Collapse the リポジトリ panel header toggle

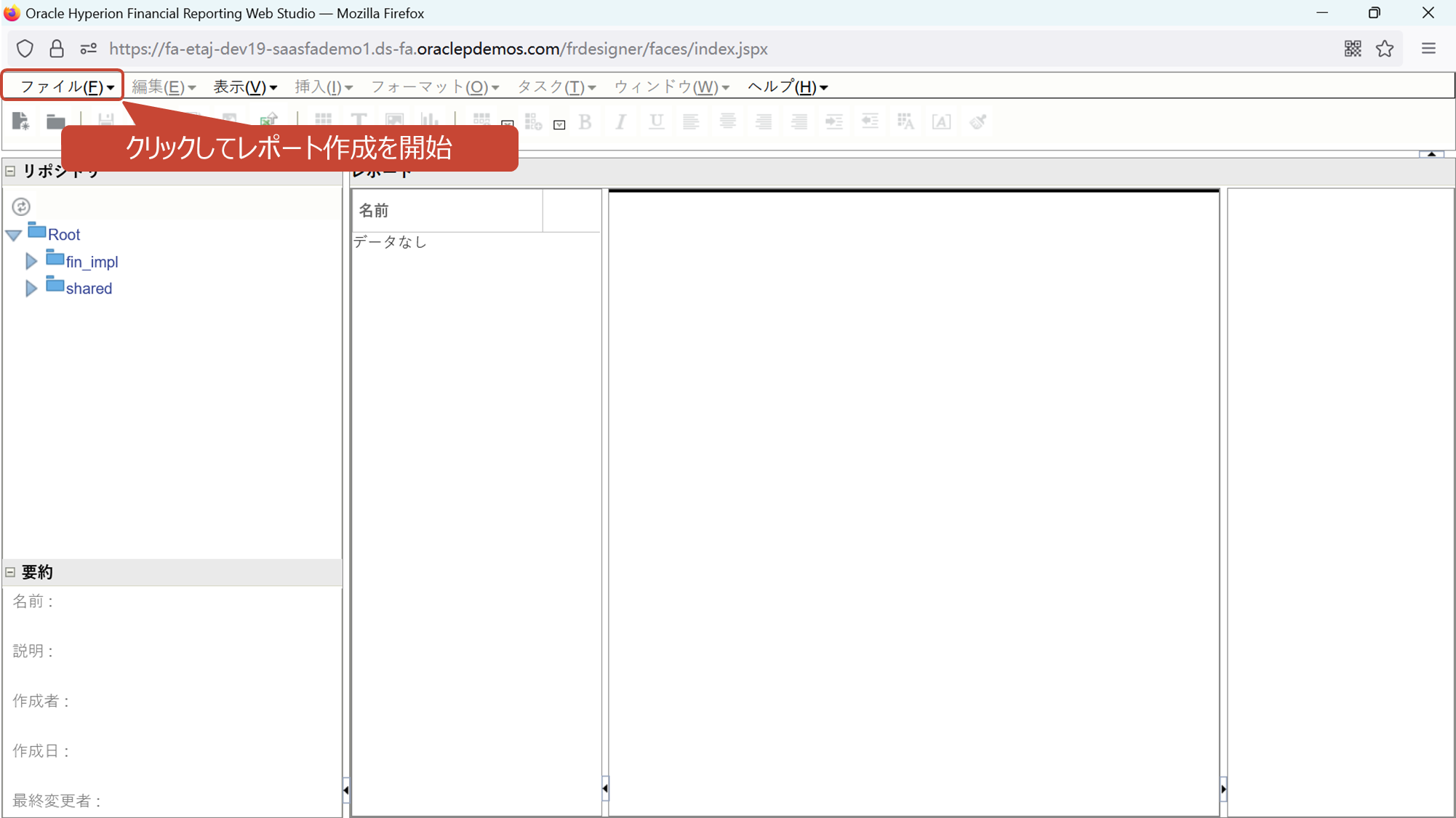[10, 171]
